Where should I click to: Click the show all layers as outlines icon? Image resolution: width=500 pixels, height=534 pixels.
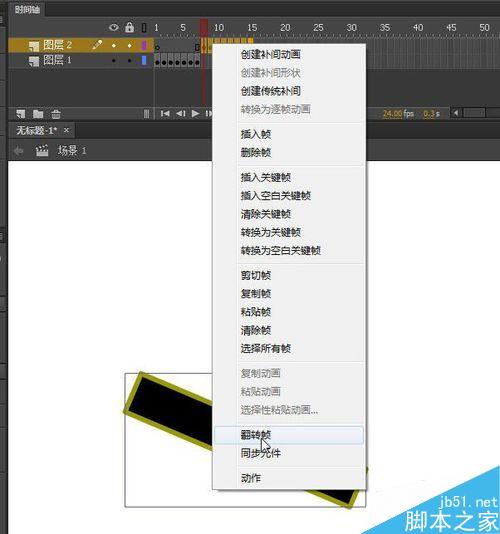point(144,27)
